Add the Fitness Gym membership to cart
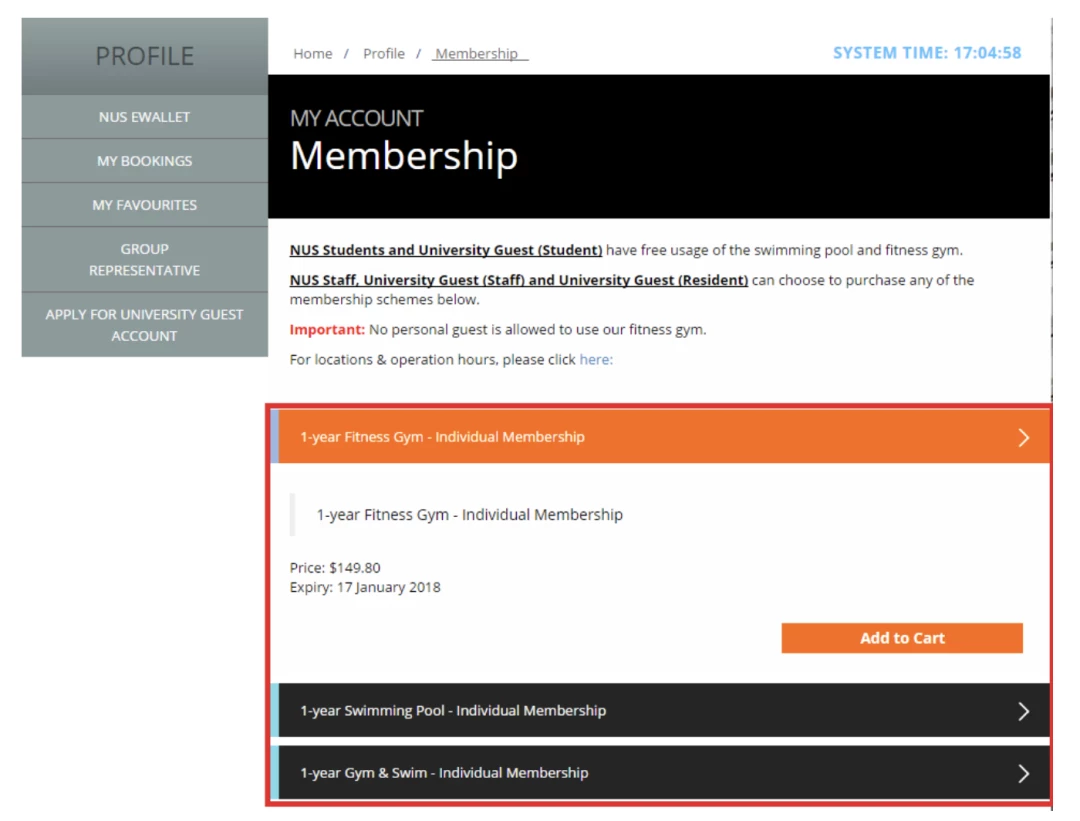This screenshot has width=1080, height=821. click(902, 638)
